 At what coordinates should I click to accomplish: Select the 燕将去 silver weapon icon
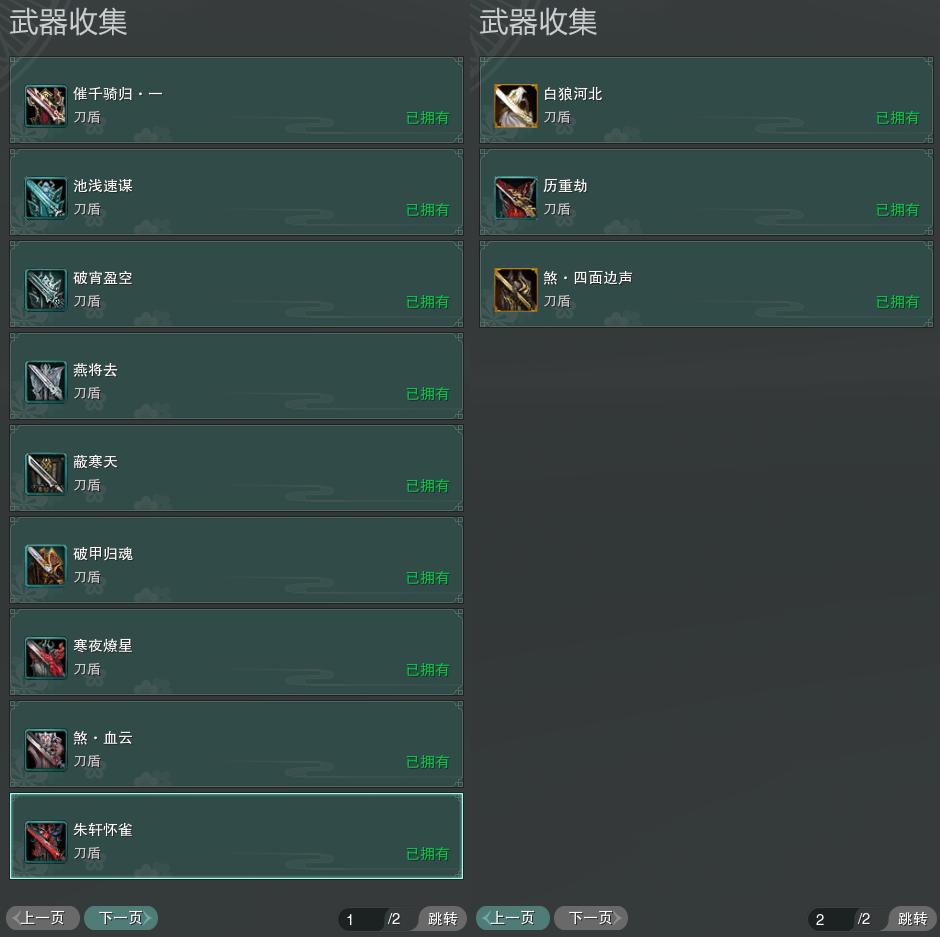pos(46,382)
